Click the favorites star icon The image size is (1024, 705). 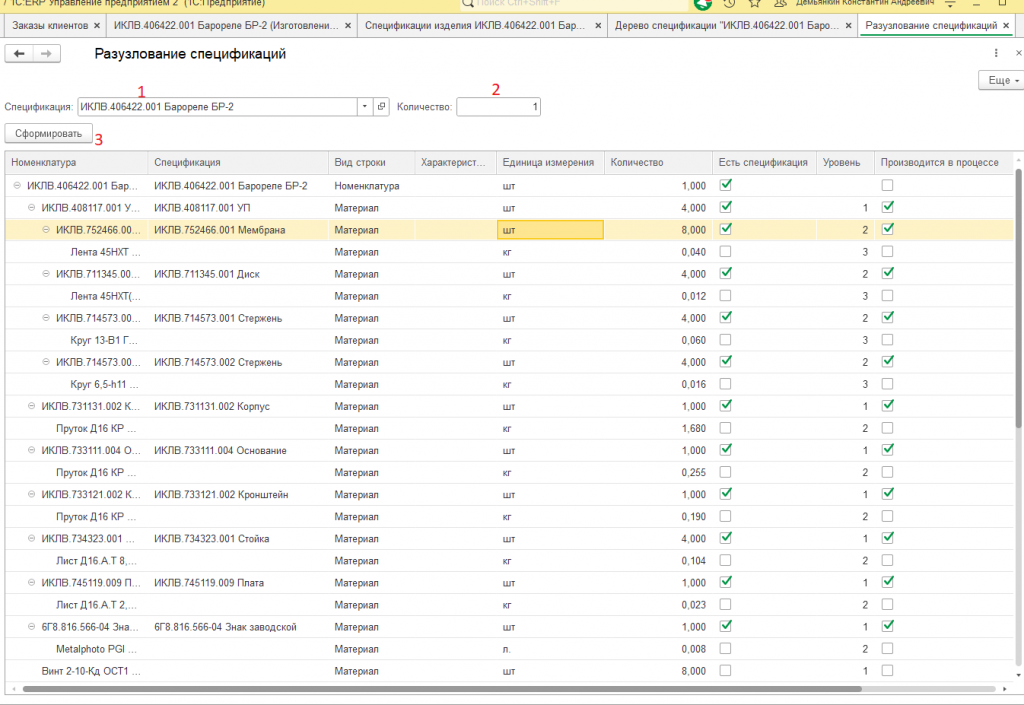[x=752, y=4]
